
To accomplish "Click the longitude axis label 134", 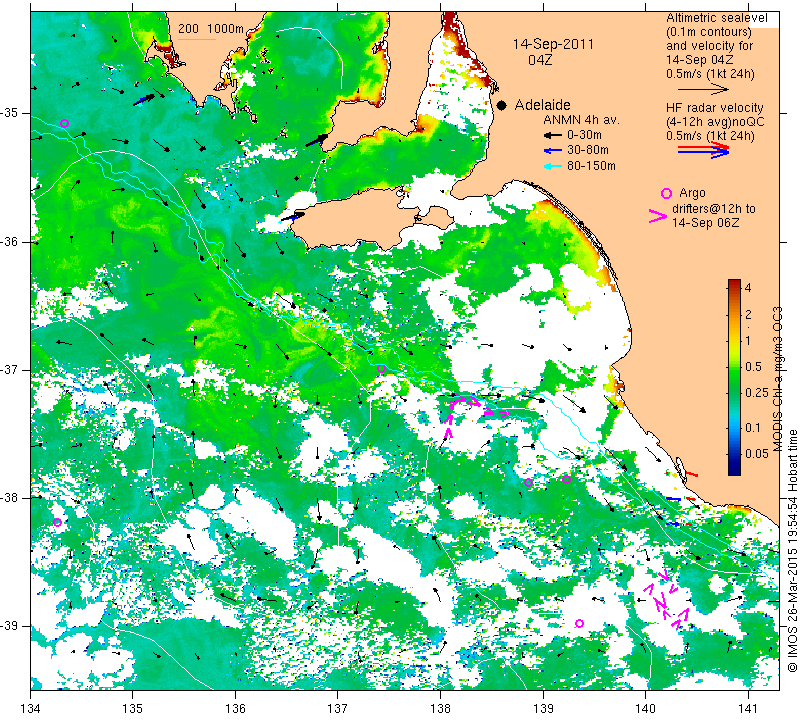I will point(30,708).
